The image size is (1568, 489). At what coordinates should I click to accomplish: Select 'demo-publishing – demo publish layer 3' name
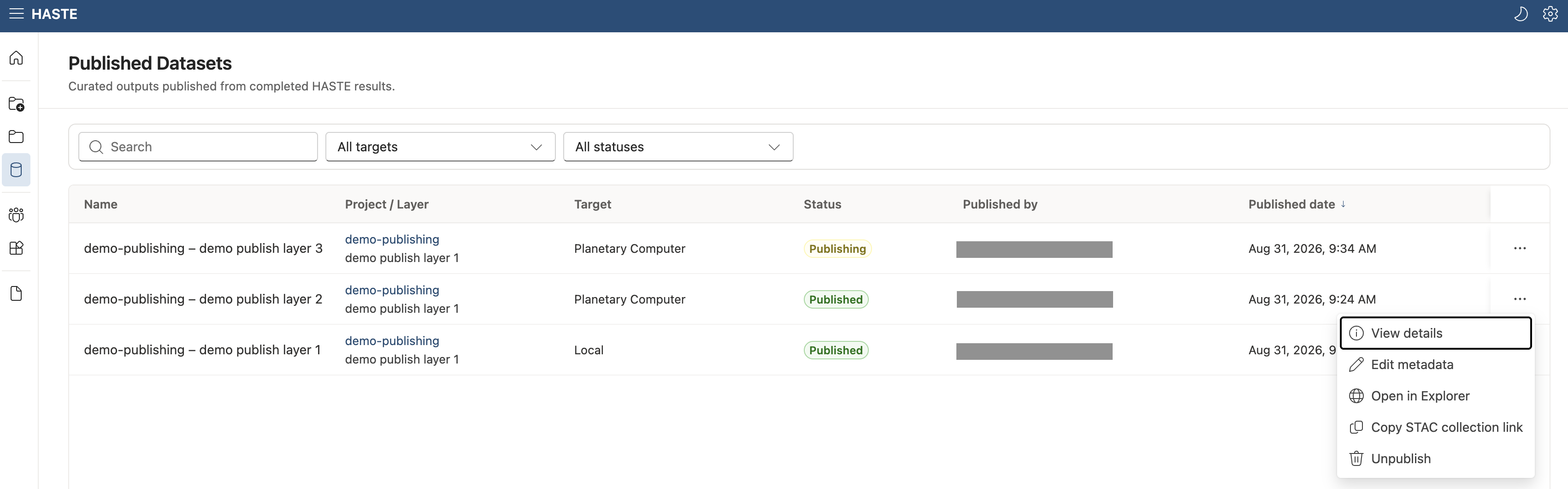tap(203, 249)
